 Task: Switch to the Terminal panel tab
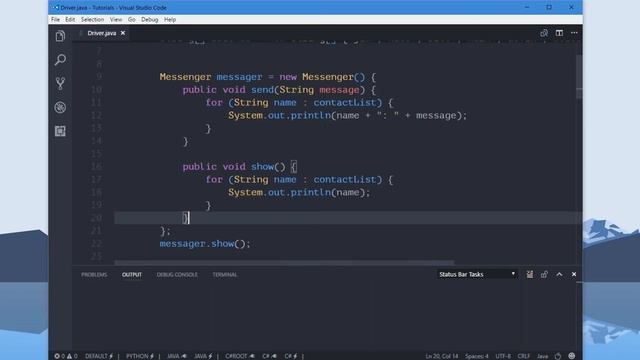[224, 275]
